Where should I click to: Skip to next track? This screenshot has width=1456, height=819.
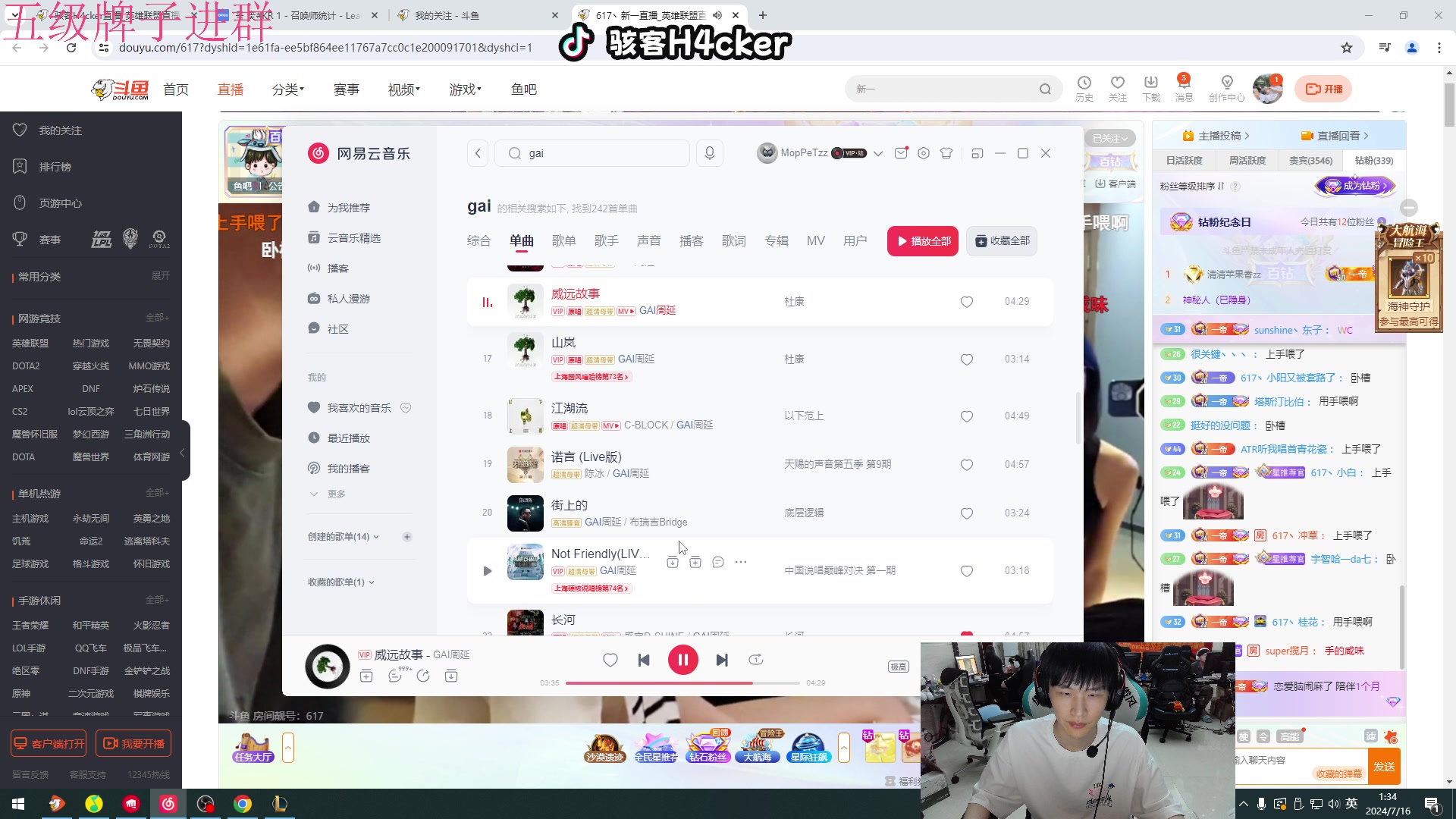click(722, 661)
